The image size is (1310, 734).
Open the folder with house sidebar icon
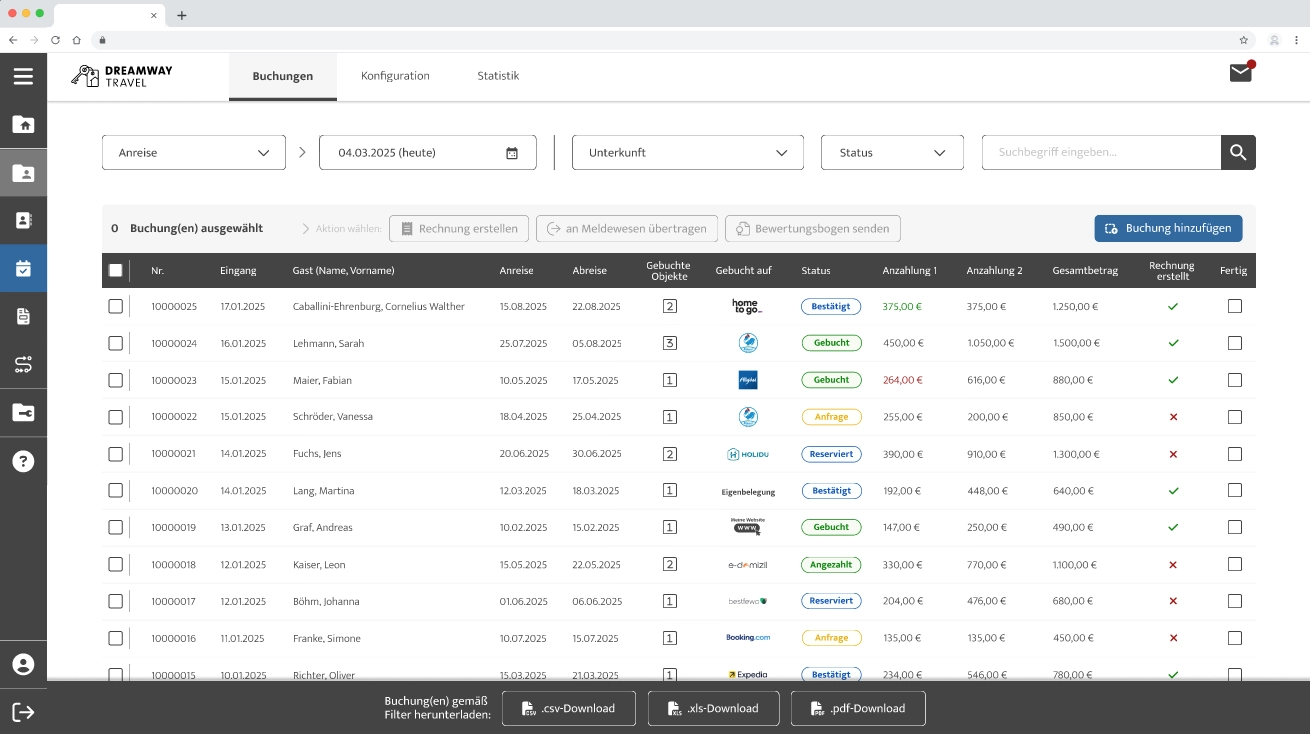coord(23,125)
